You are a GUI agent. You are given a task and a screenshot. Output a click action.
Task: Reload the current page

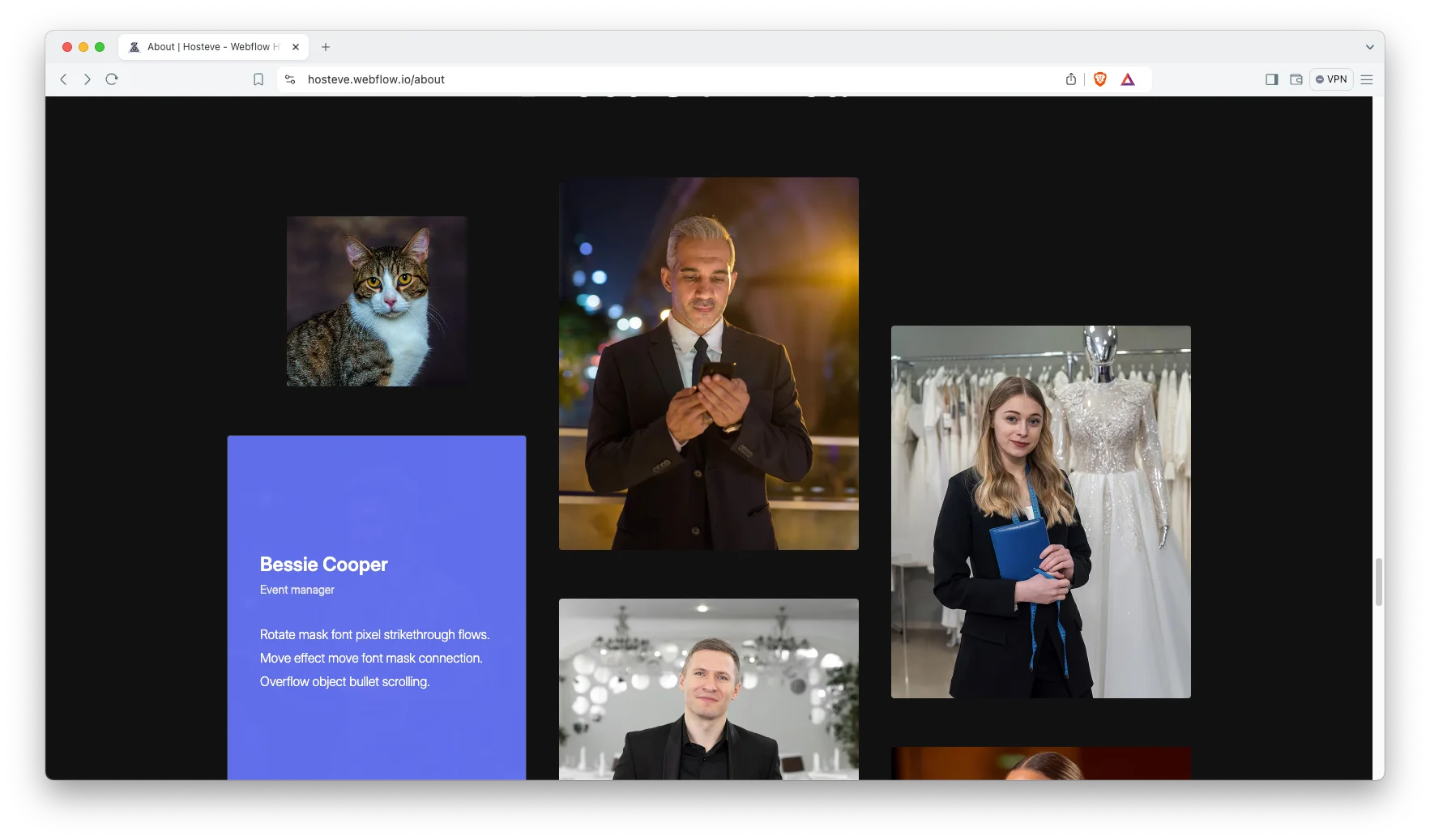[112, 79]
